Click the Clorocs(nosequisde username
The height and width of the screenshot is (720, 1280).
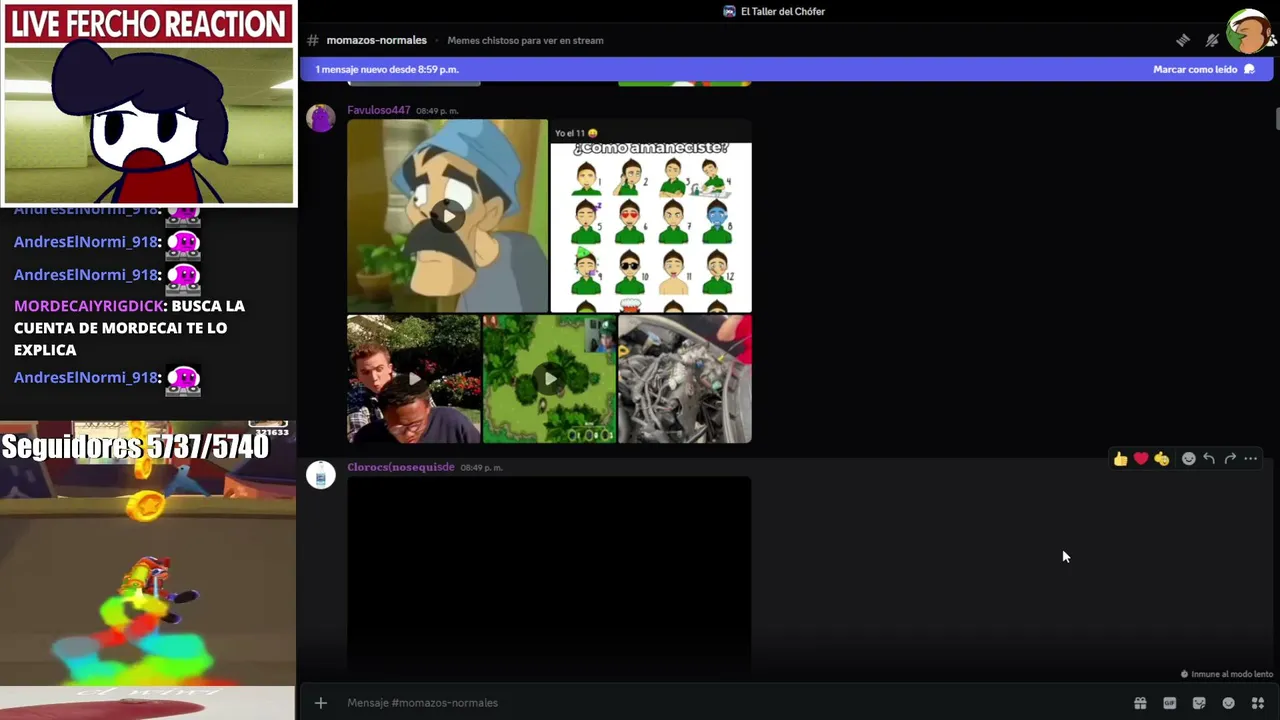click(401, 467)
